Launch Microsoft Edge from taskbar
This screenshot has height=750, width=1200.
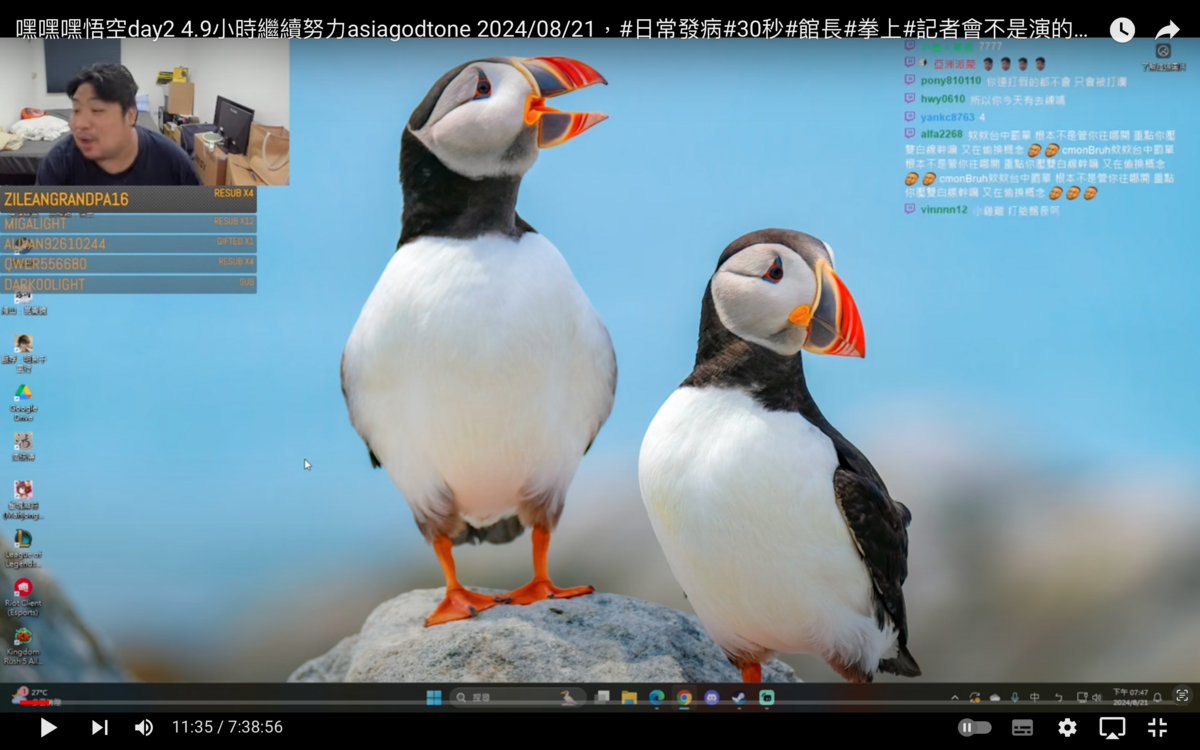pos(656,697)
